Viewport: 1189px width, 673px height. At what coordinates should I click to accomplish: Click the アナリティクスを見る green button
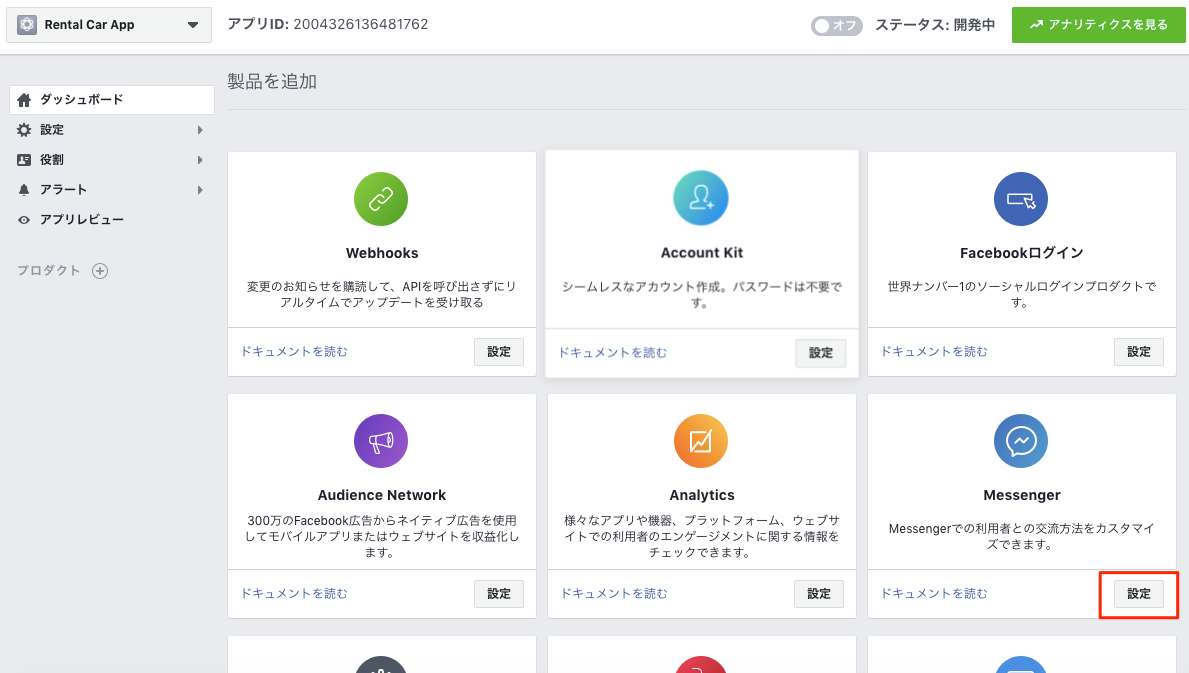[x=1098, y=24]
